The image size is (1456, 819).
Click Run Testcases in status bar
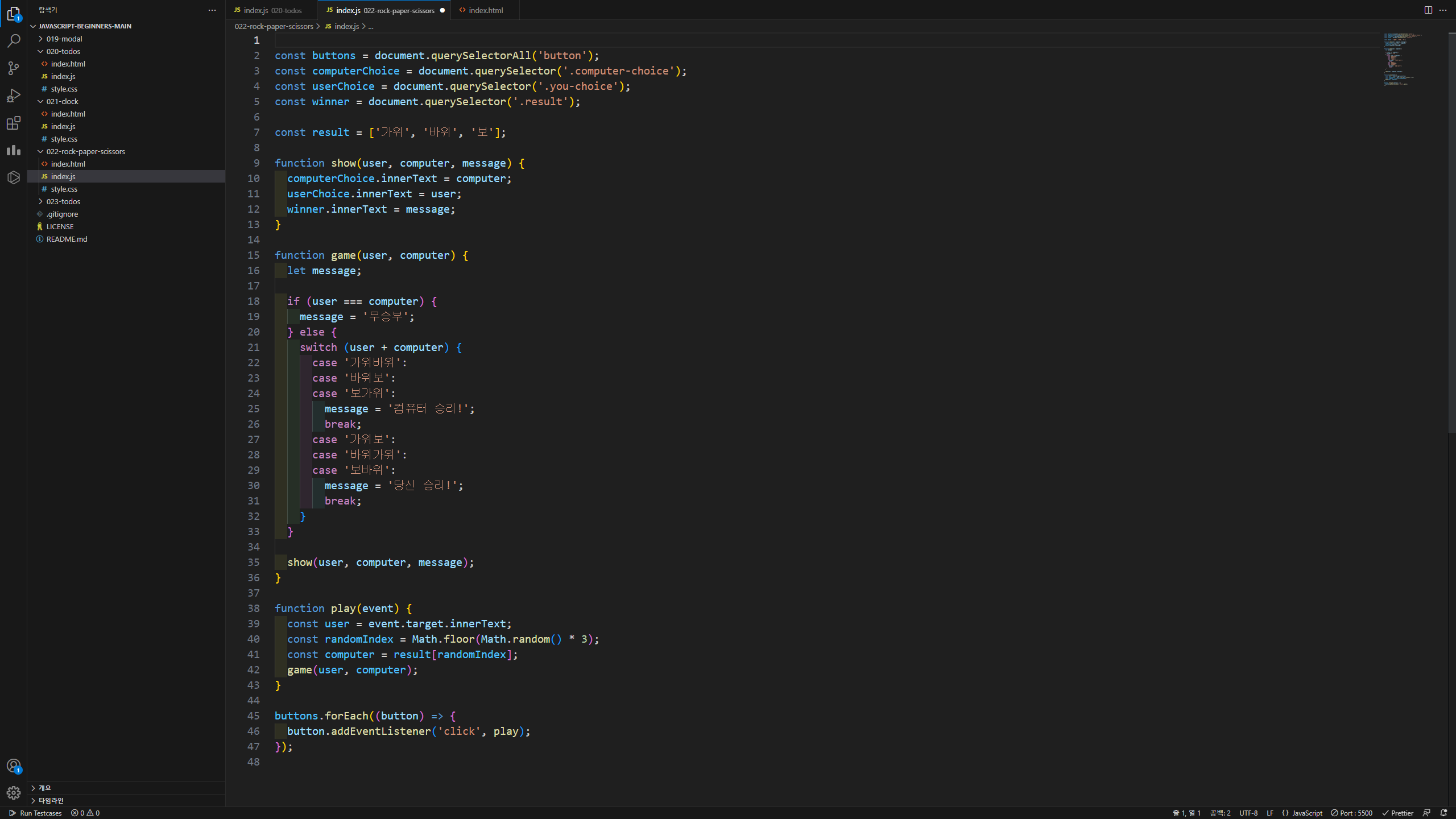35,813
